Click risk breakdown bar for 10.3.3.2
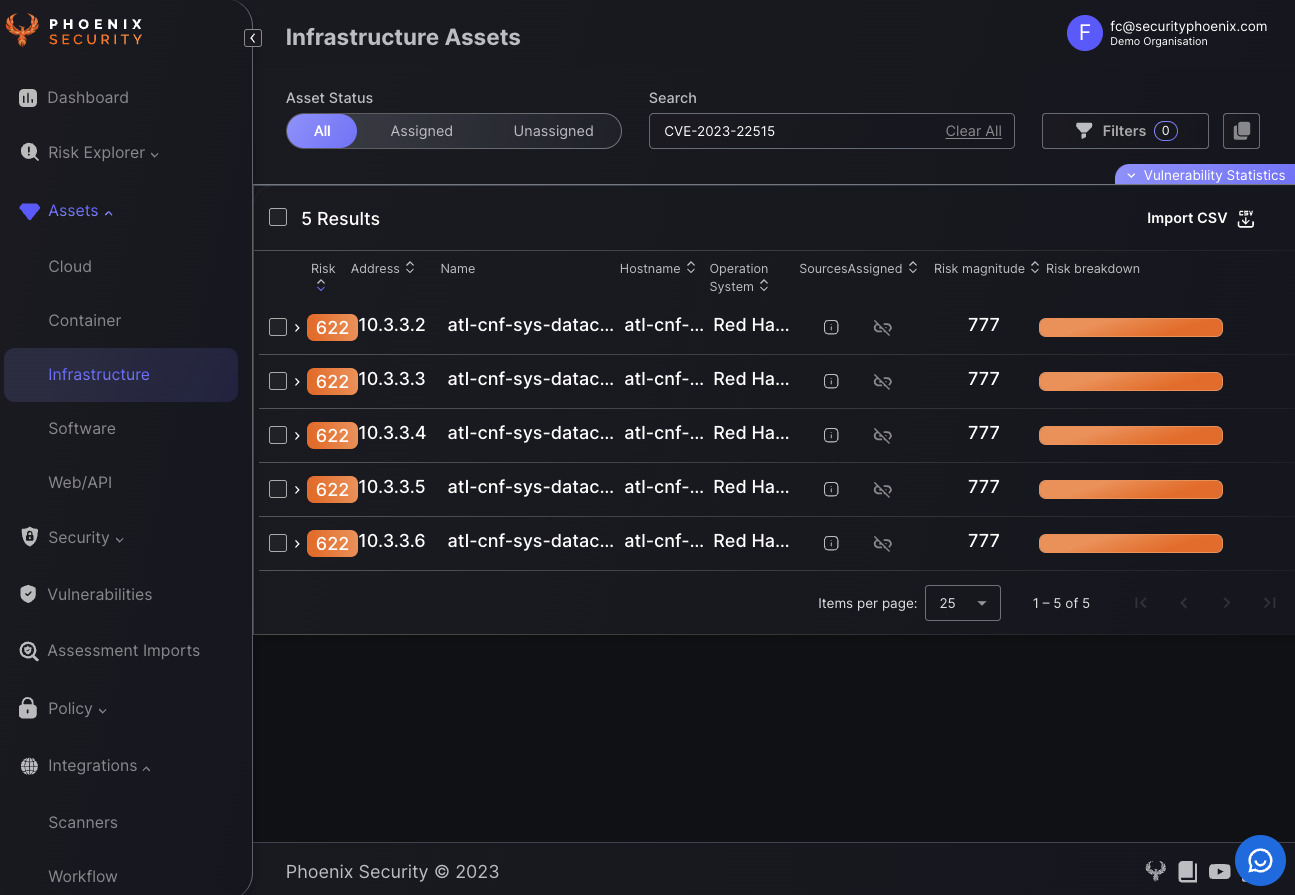This screenshot has height=895, width=1295. [x=1131, y=327]
